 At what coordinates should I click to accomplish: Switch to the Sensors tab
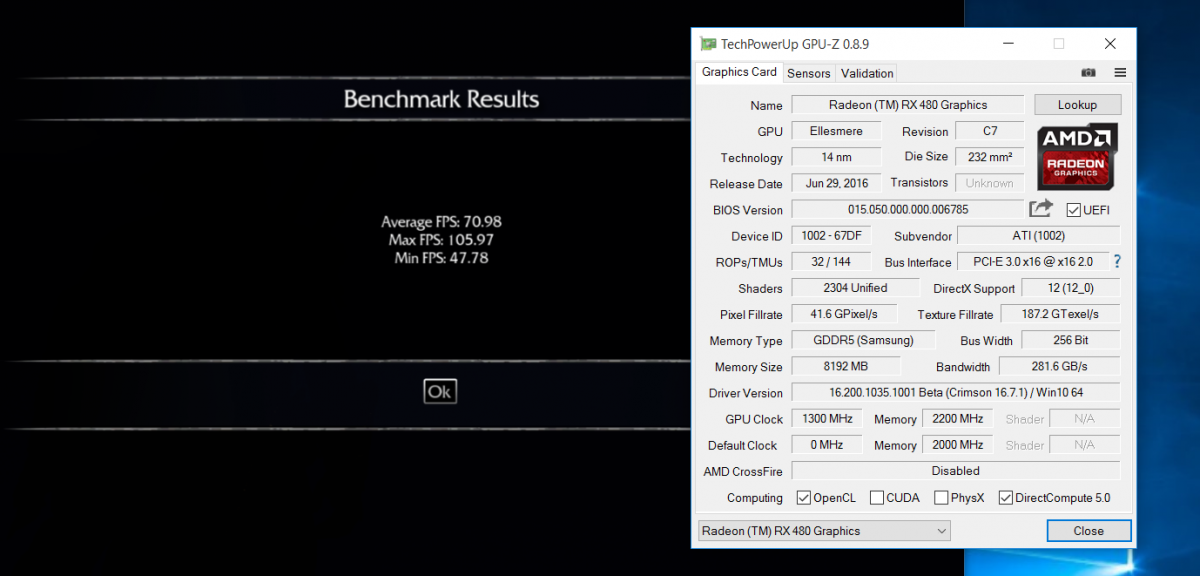pos(809,73)
